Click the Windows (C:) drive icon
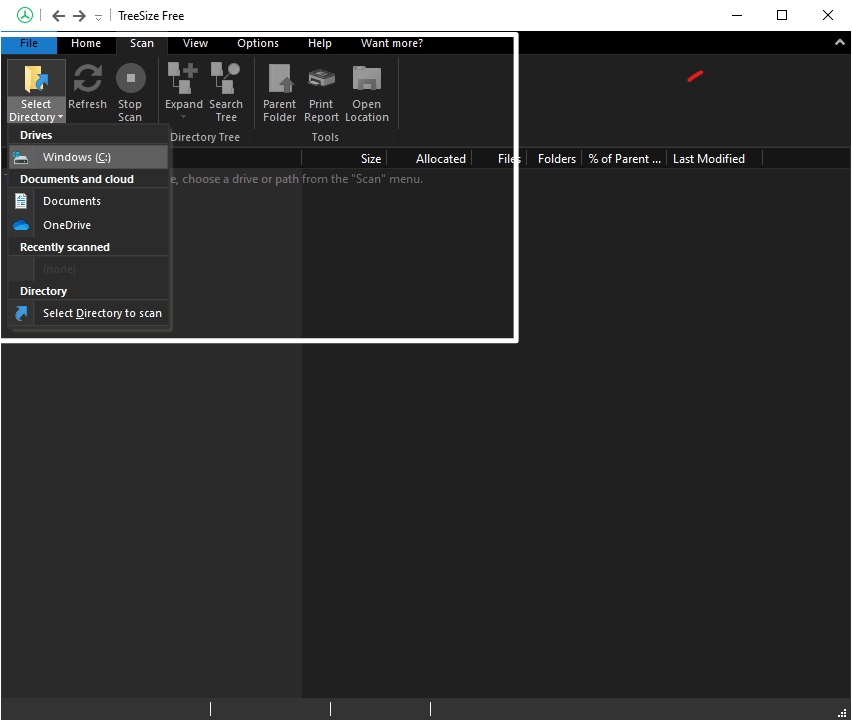 [21, 158]
